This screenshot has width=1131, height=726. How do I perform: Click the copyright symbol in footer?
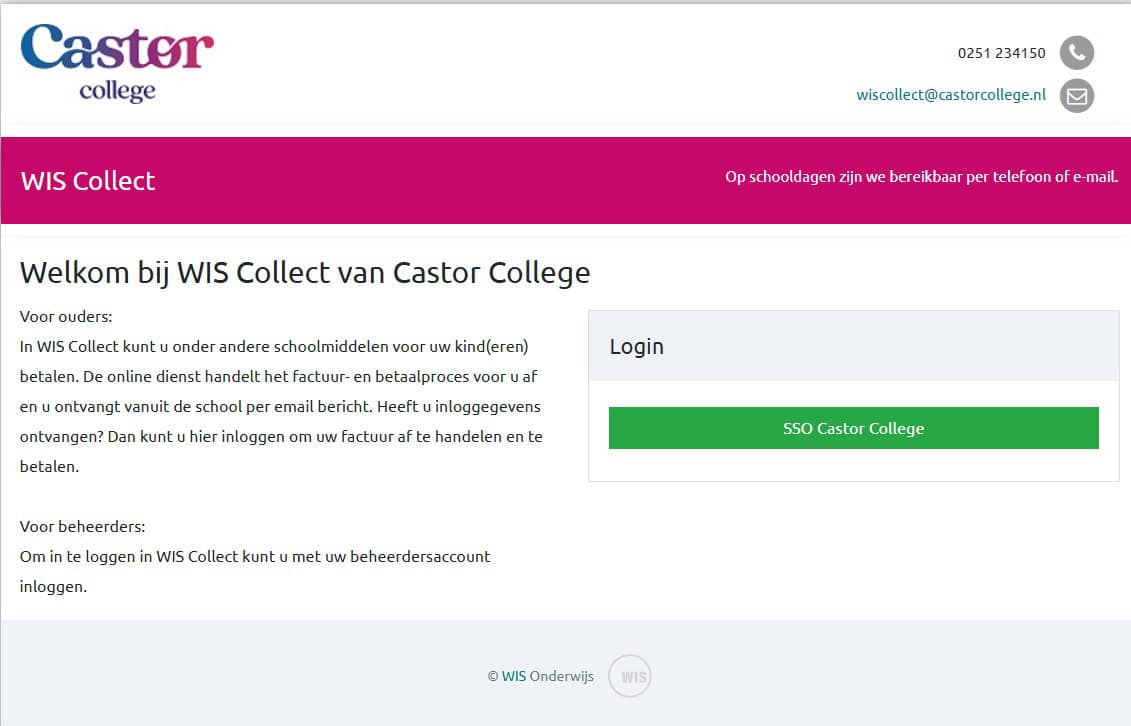point(493,676)
